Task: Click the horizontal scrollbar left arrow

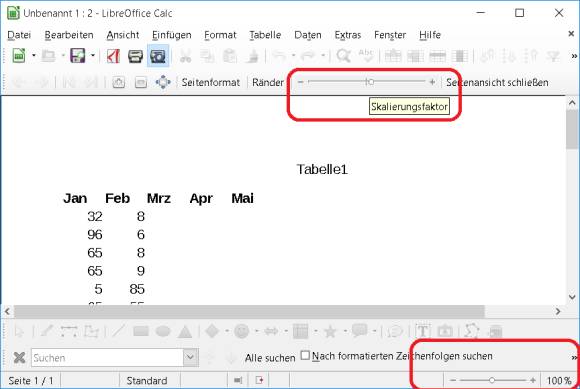Action: click(7, 311)
